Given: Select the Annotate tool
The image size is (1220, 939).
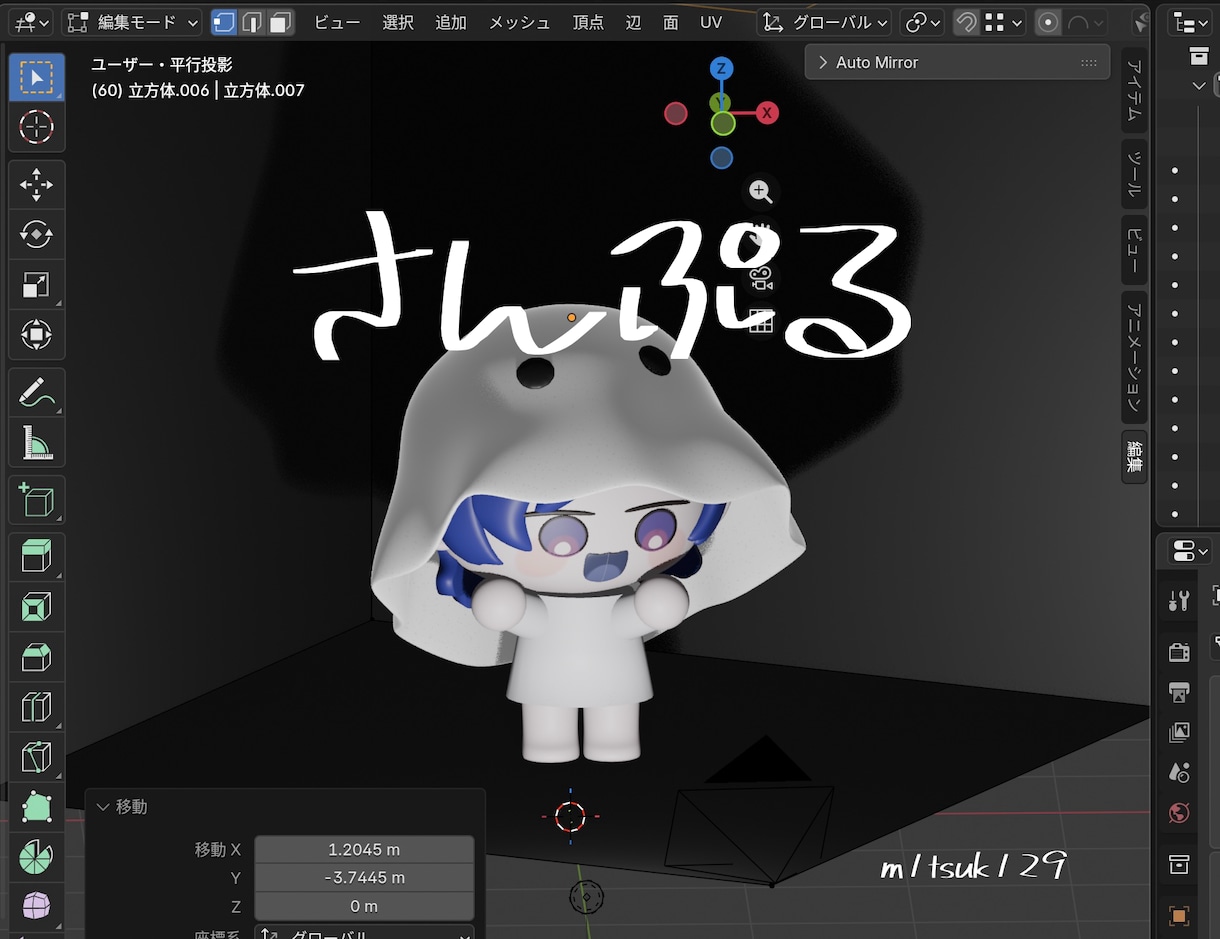Looking at the screenshot, I should click(x=37, y=392).
